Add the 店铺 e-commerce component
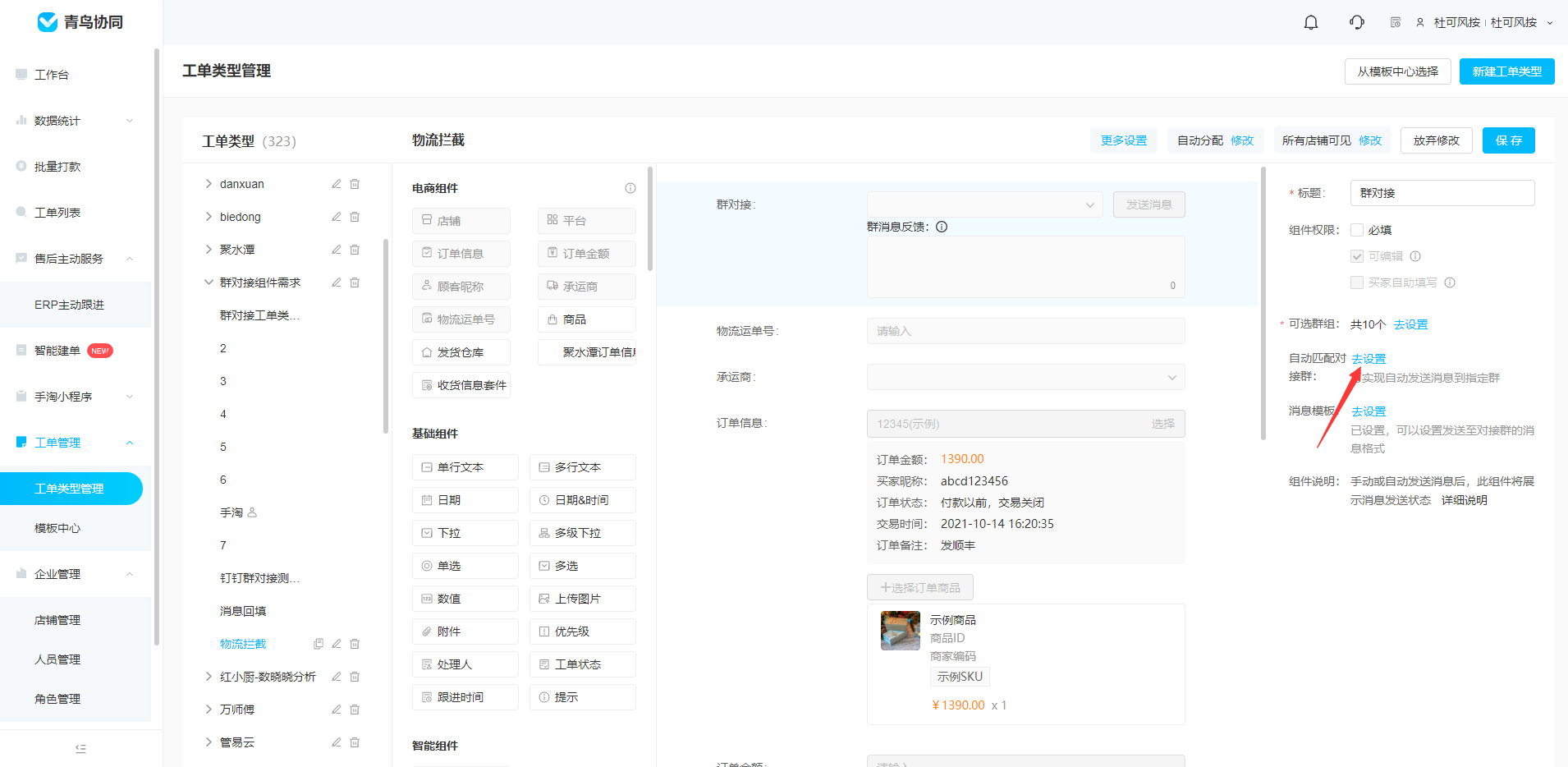 461,221
